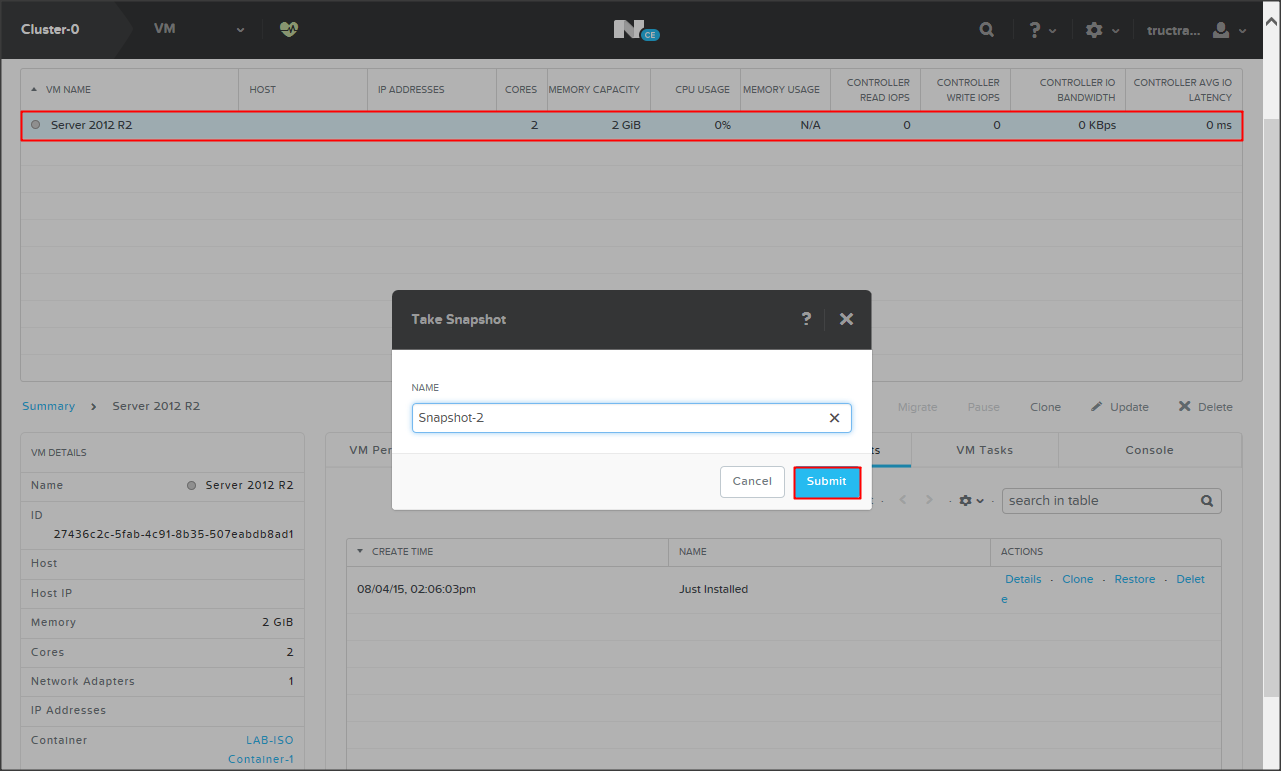
Task: Close the Take Snapshot dialog
Action: (846, 319)
